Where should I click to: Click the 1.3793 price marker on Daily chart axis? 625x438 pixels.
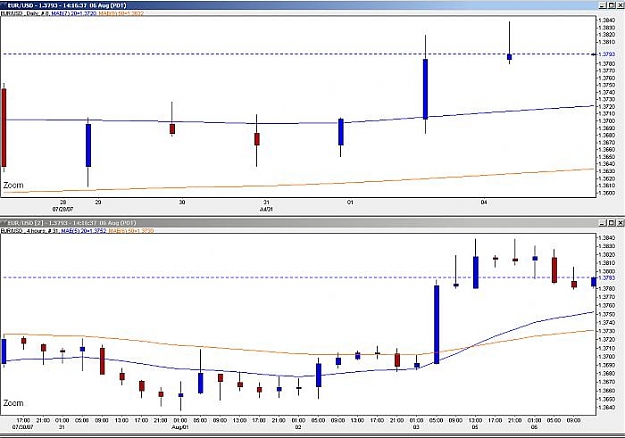coord(606,54)
